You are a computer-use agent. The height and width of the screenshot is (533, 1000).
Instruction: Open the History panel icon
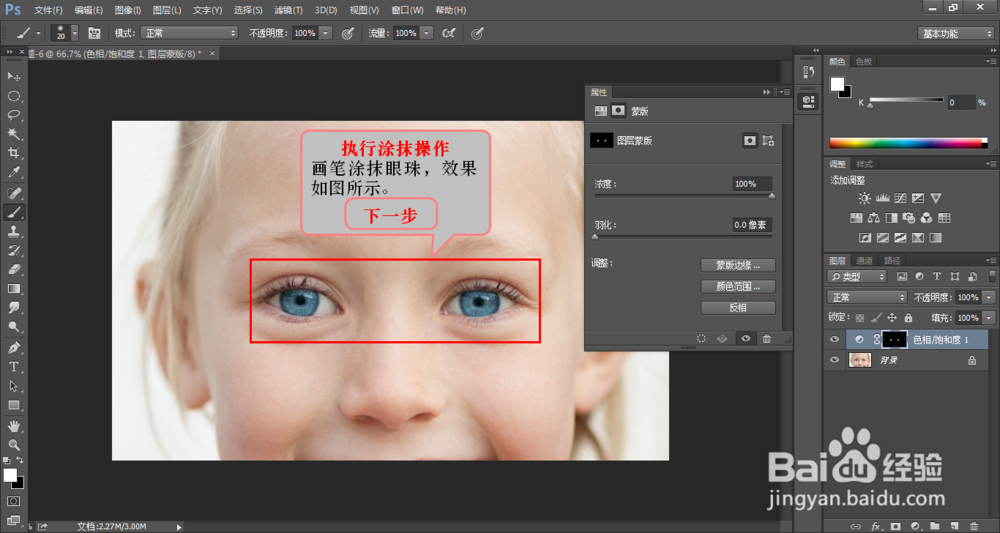[809, 71]
